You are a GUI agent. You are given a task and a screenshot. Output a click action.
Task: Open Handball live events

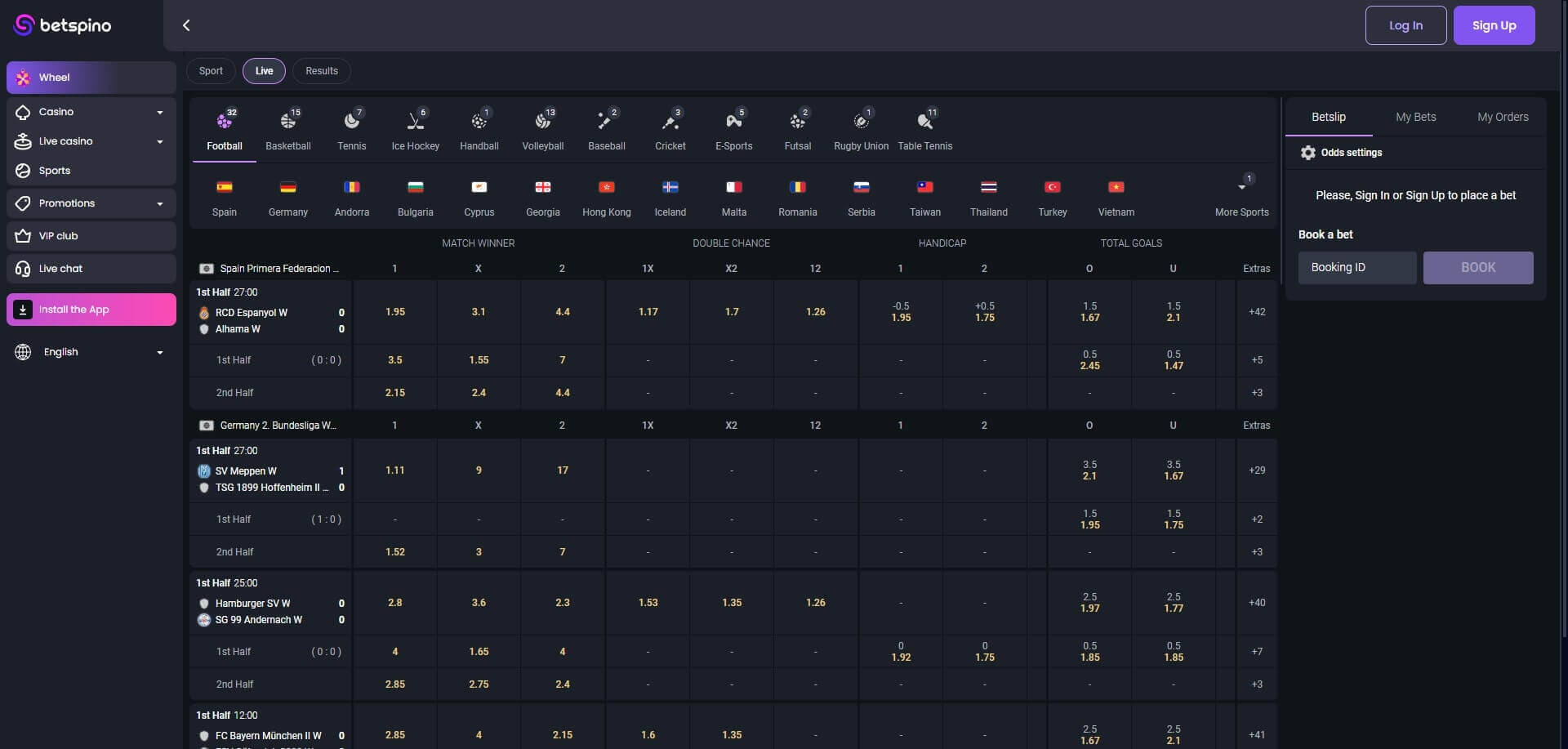[479, 121]
